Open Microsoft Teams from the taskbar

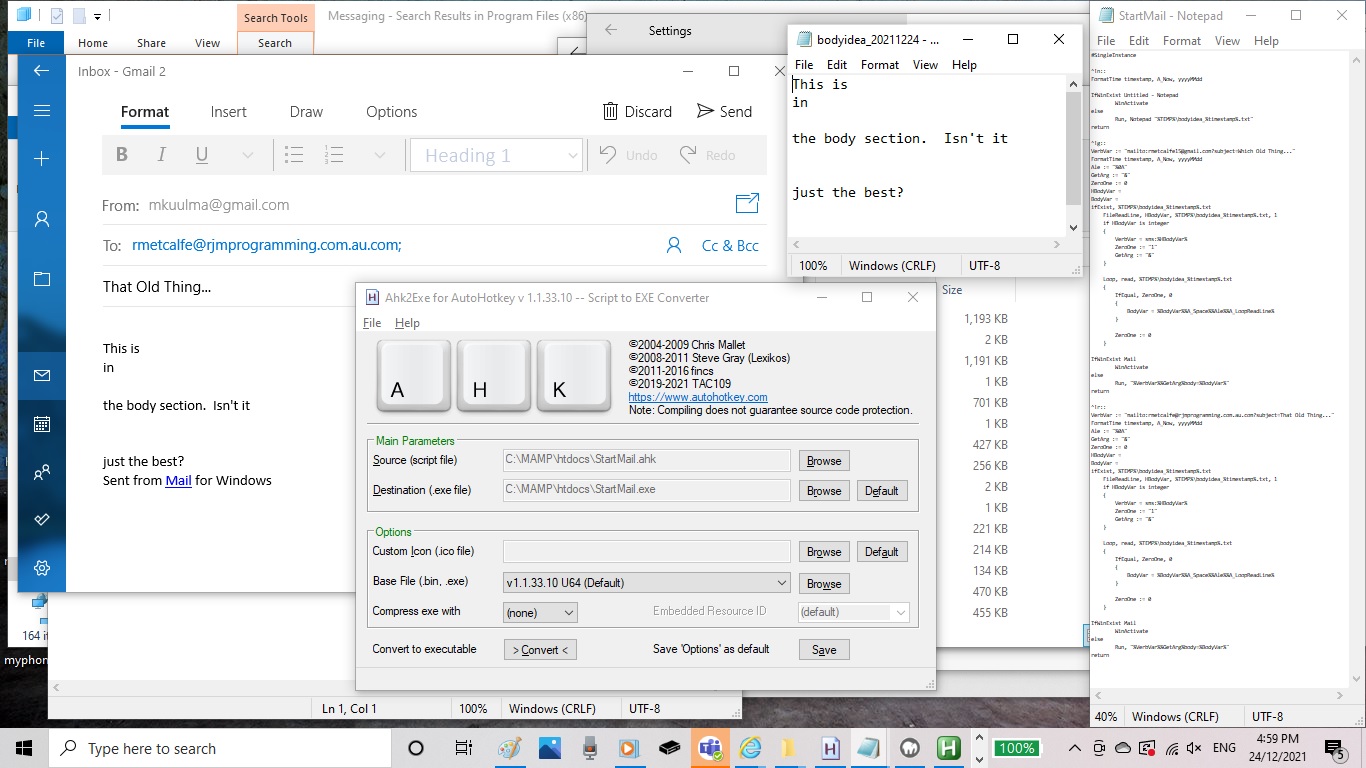[710, 748]
